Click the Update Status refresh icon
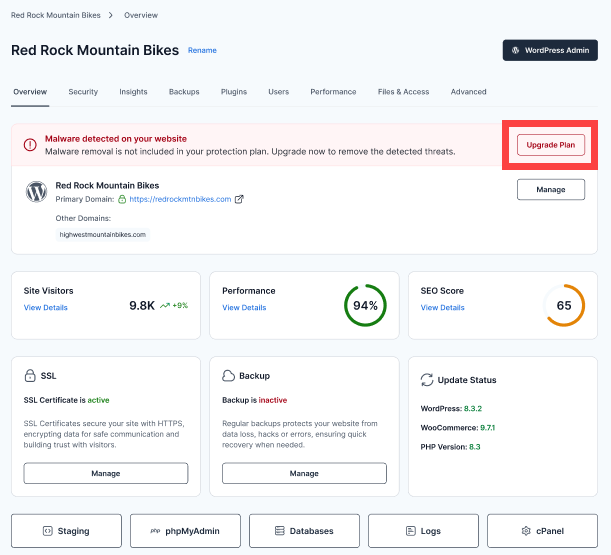 [427, 380]
